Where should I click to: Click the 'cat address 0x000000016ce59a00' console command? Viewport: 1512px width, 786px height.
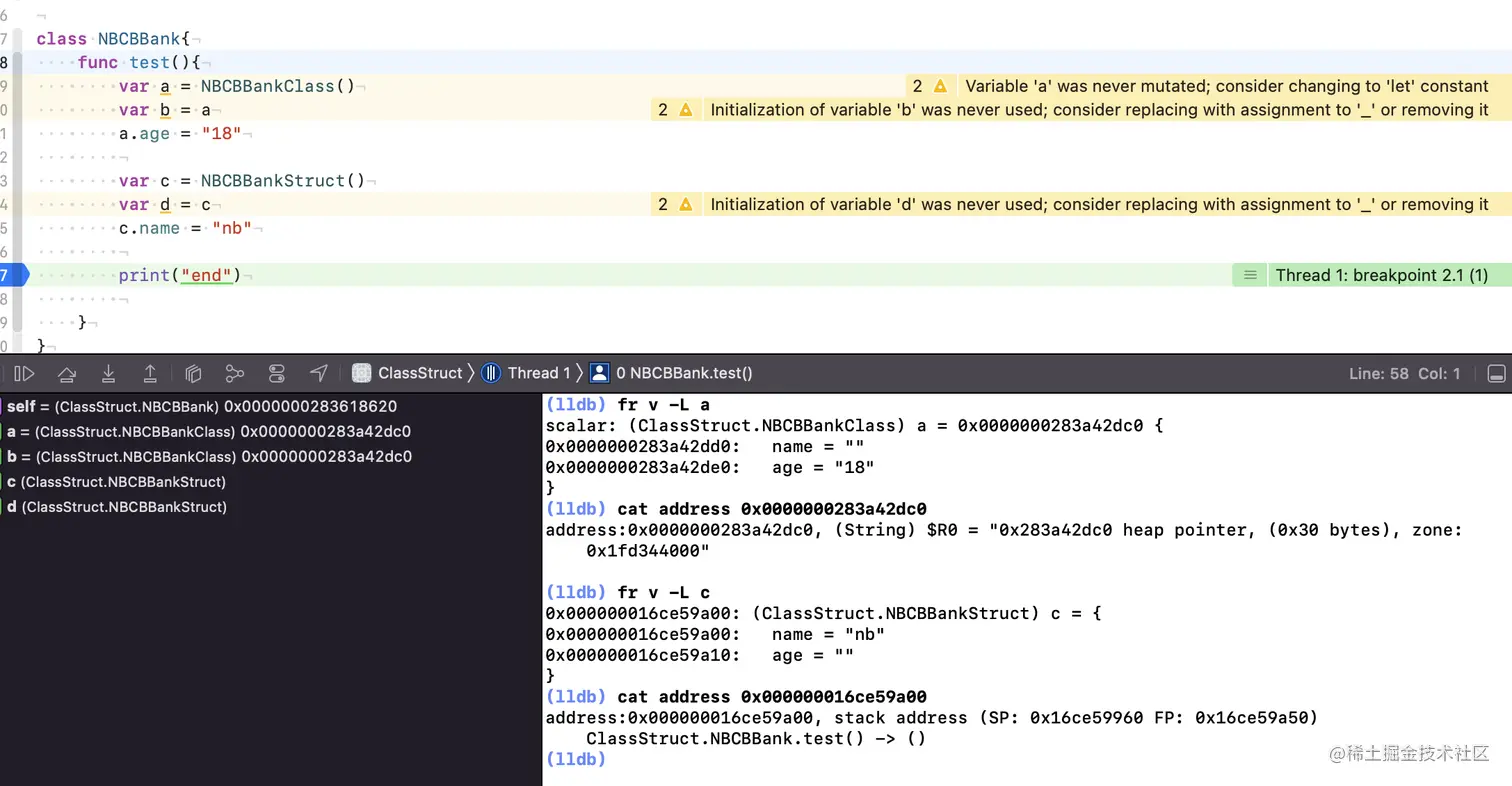[x=772, y=697]
